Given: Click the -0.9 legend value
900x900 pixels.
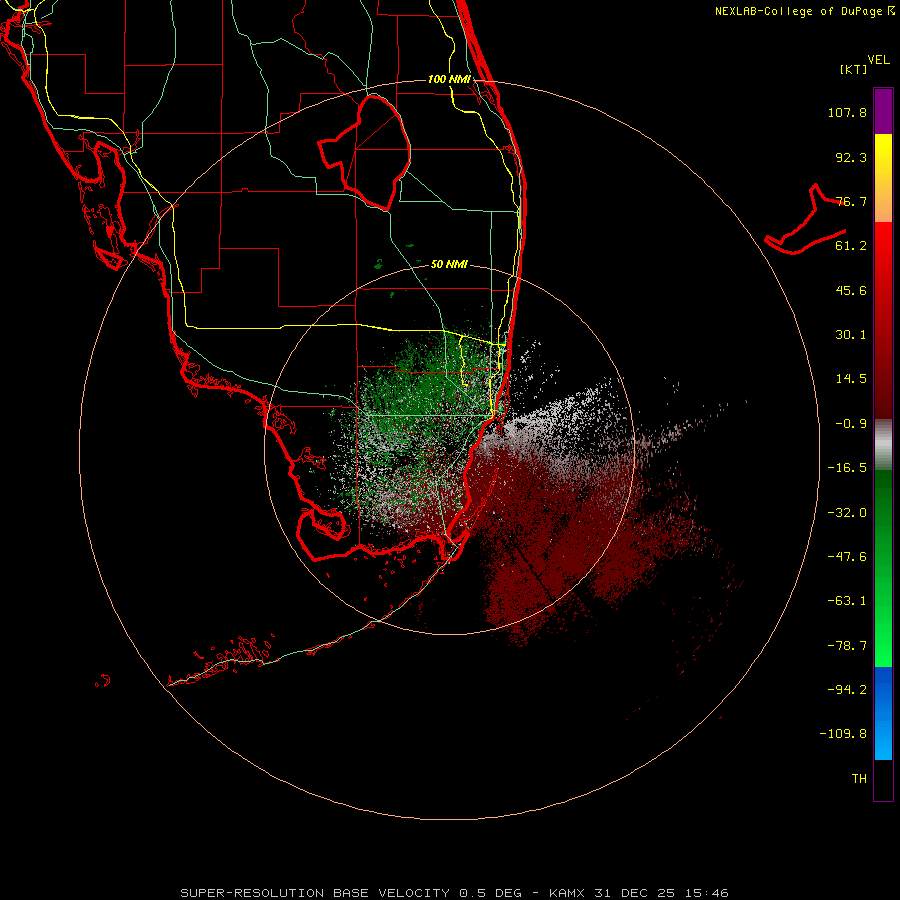Looking at the screenshot, I should point(851,424).
